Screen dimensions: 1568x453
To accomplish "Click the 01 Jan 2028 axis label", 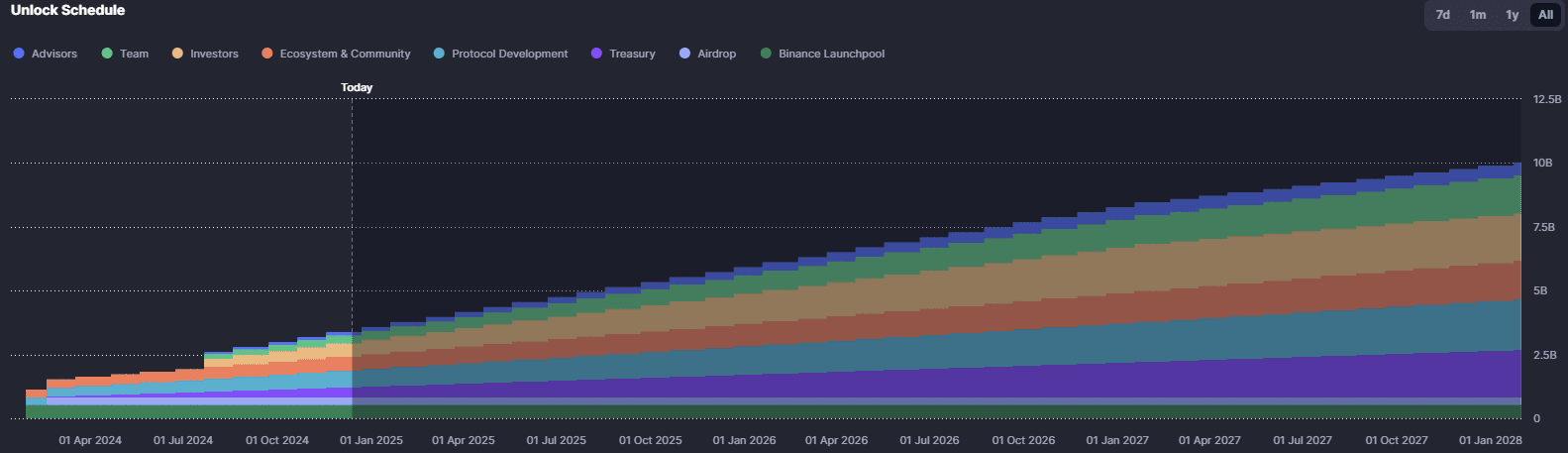I will (1490, 440).
